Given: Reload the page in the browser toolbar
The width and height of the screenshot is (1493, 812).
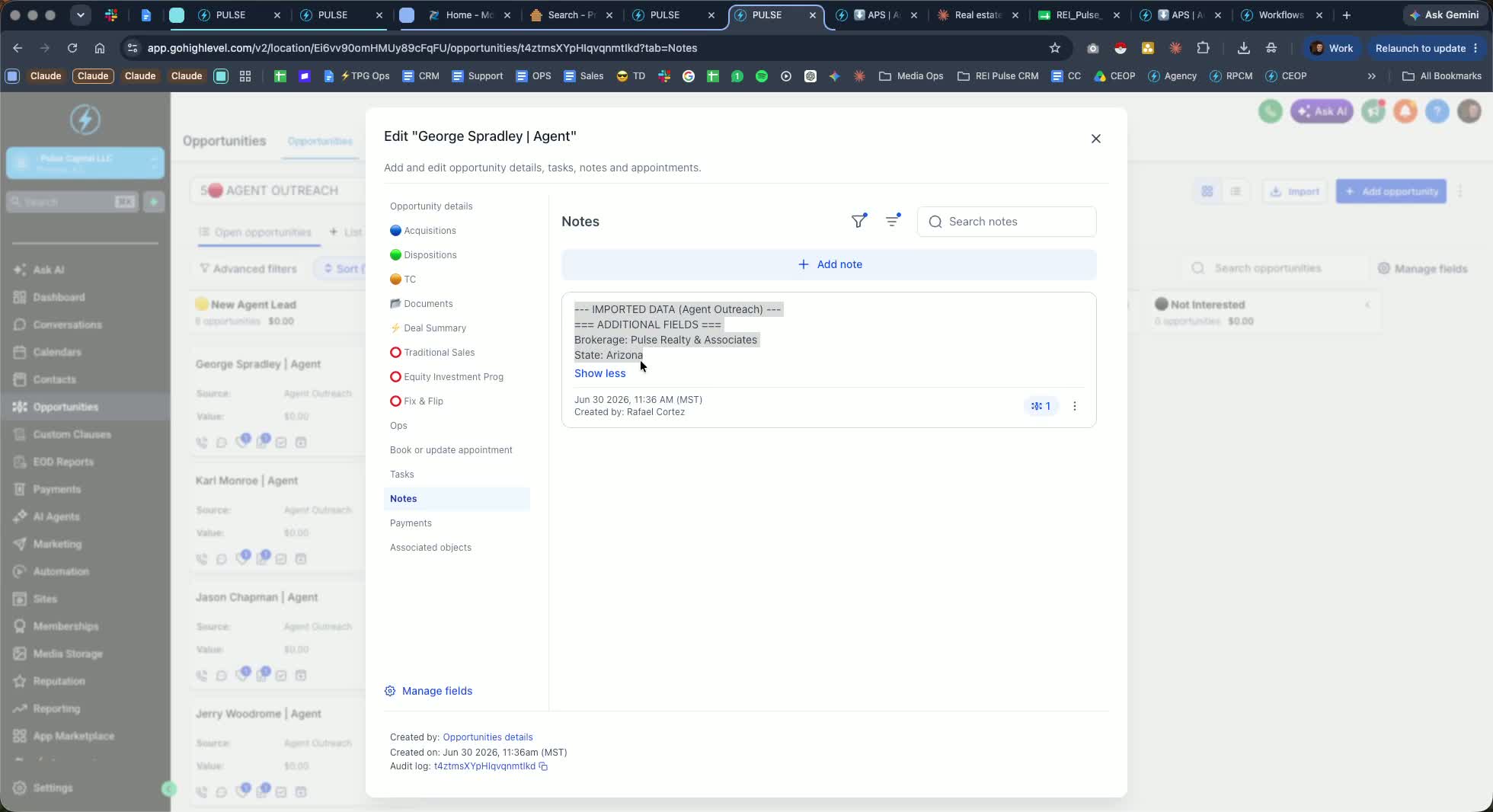Looking at the screenshot, I should [72, 48].
